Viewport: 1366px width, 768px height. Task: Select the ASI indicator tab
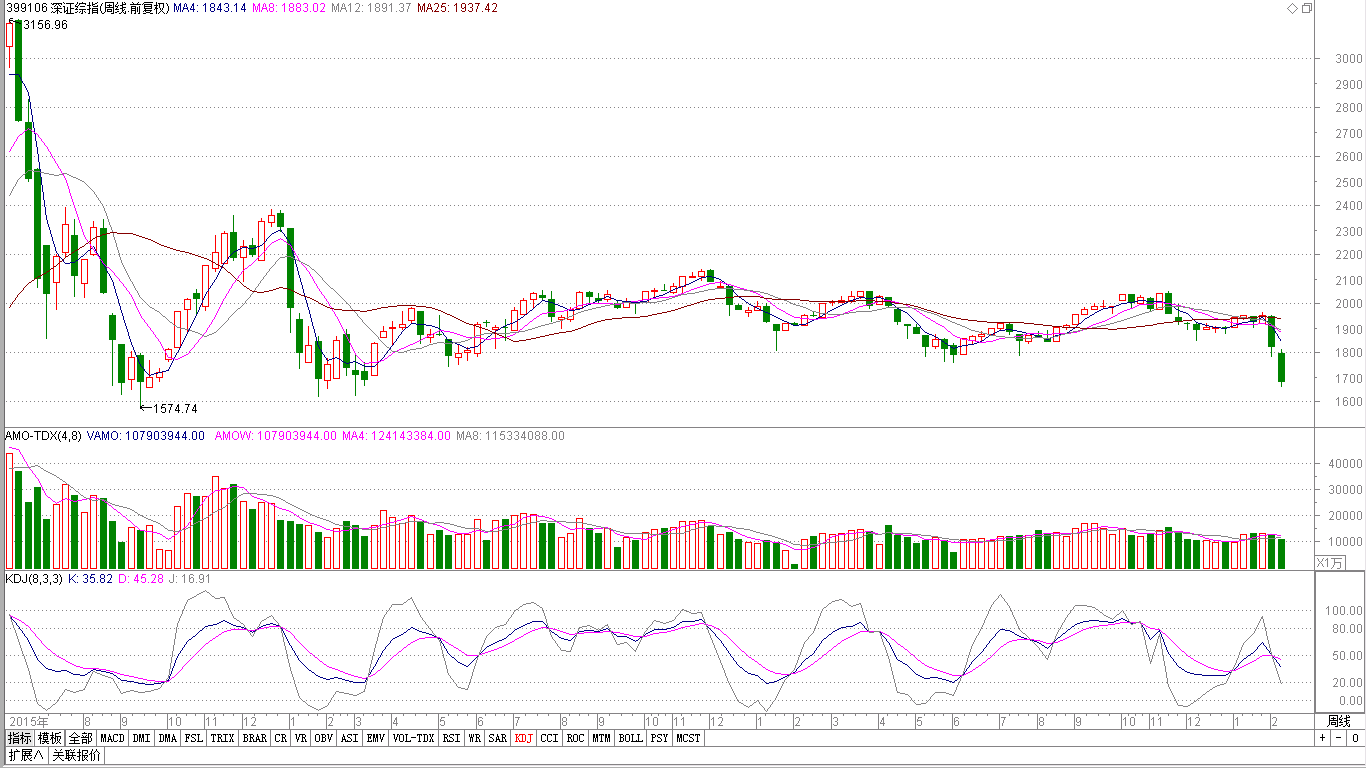[349, 738]
